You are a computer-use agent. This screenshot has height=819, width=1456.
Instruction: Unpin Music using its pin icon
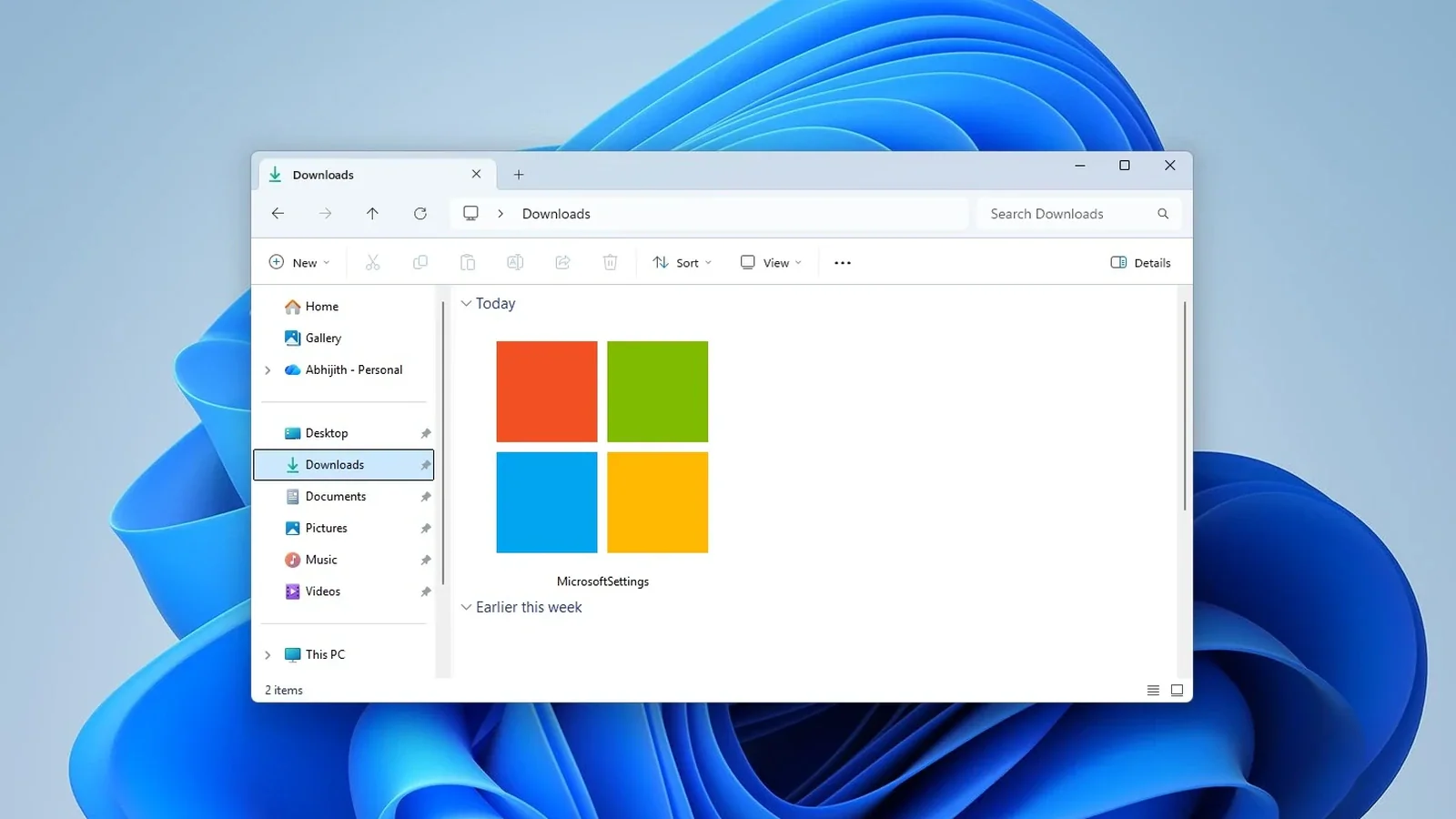(x=425, y=561)
